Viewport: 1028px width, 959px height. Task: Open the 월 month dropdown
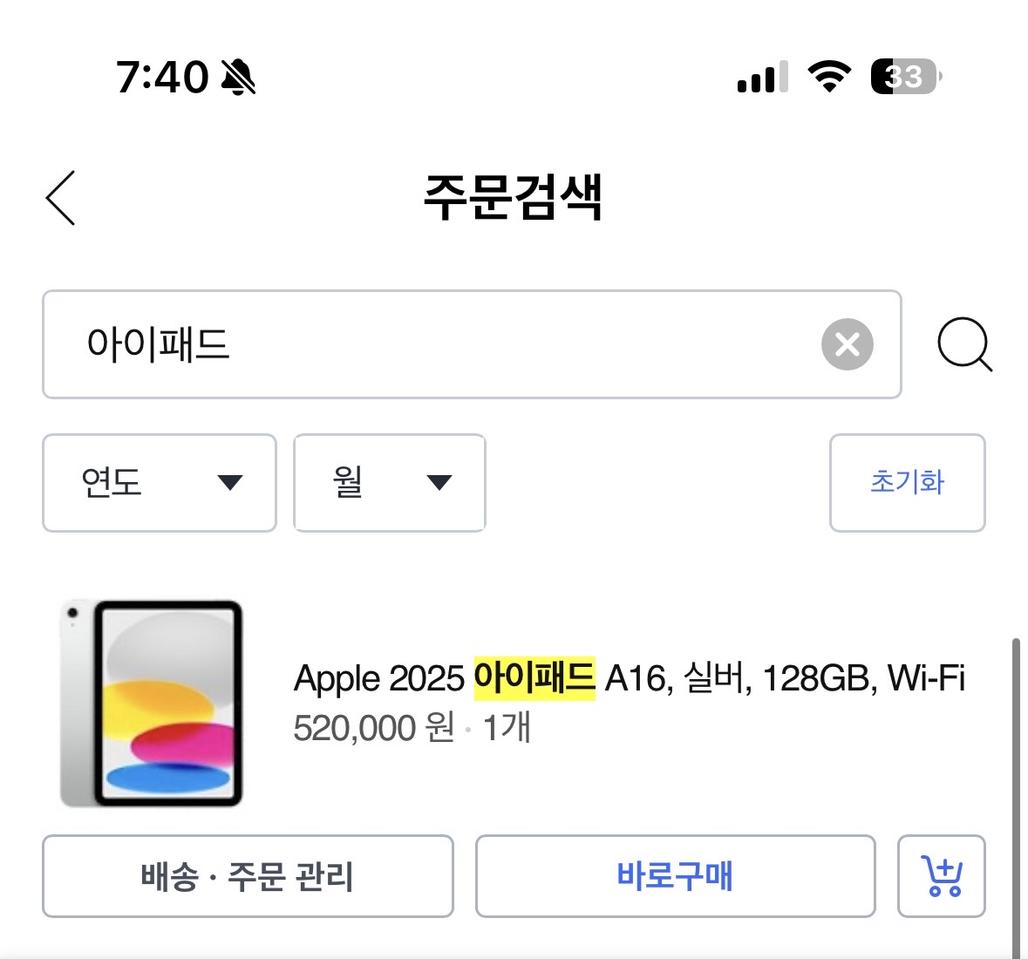click(x=389, y=483)
